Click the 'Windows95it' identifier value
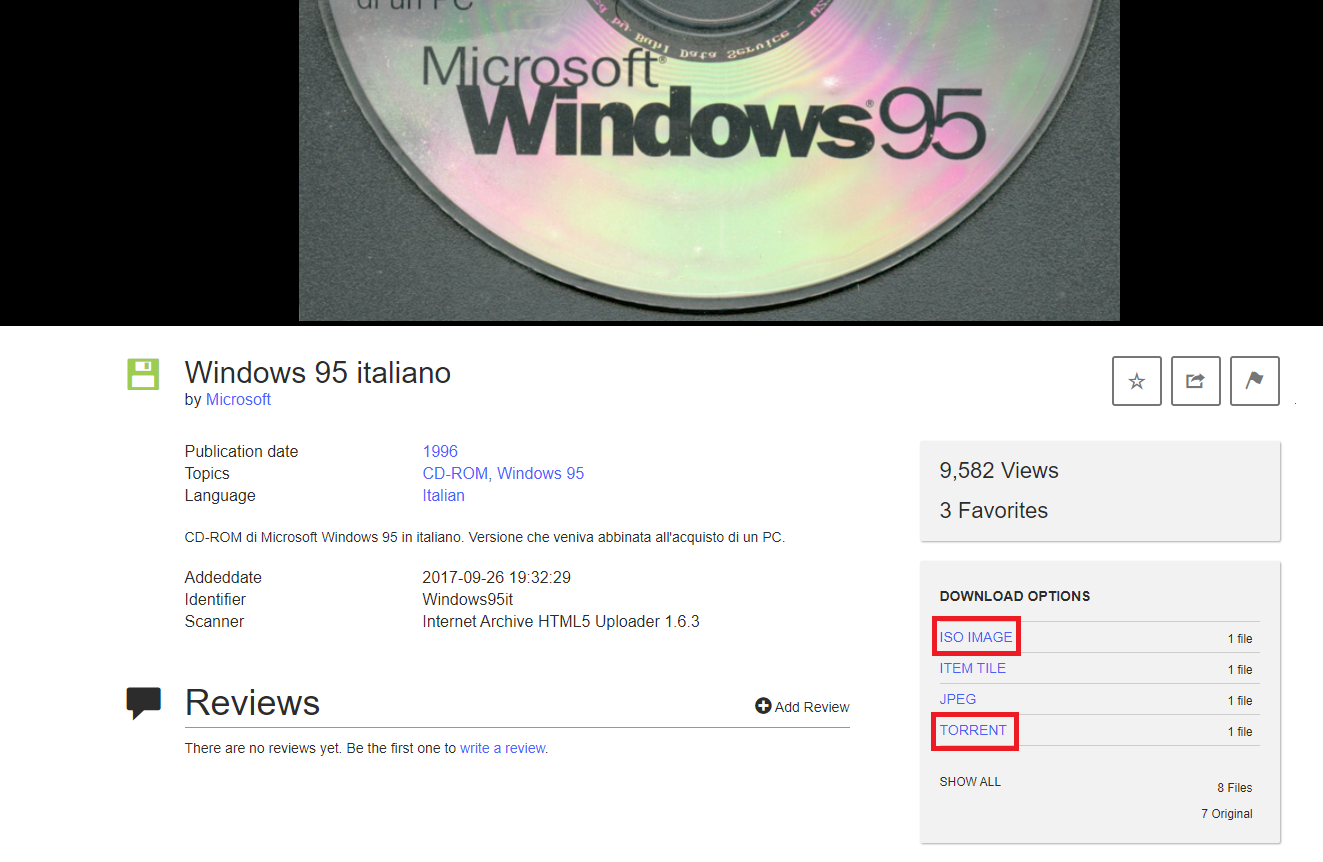 click(x=468, y=599)
